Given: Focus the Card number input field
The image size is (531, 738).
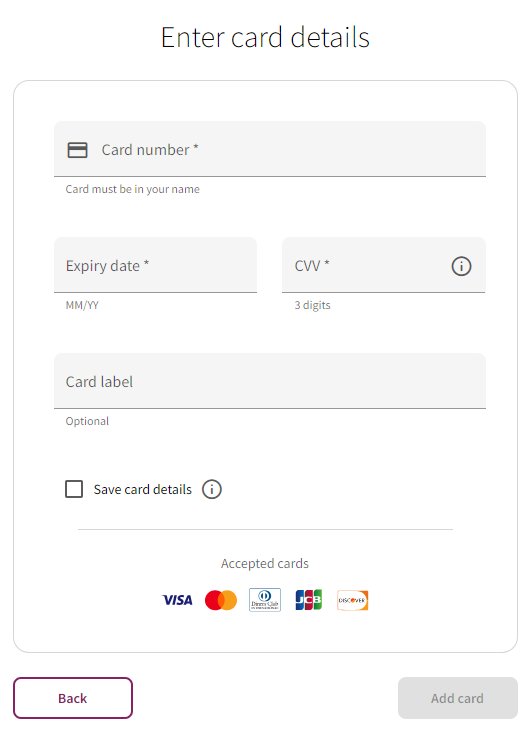Looking at the screenshot, I should [270, 149].
